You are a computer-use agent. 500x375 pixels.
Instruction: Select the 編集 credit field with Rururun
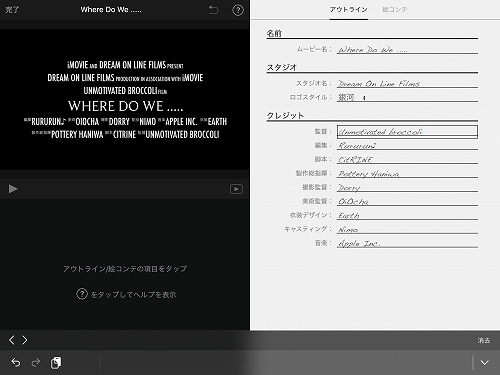click(407, 145)
